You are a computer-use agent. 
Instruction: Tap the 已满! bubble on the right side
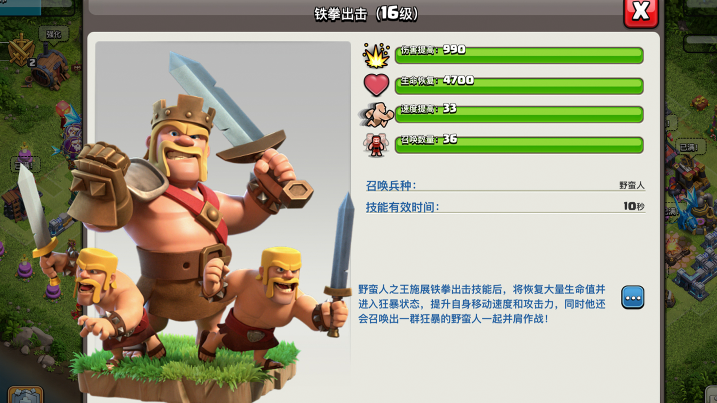pyautogui.click(x=689, y=147)
